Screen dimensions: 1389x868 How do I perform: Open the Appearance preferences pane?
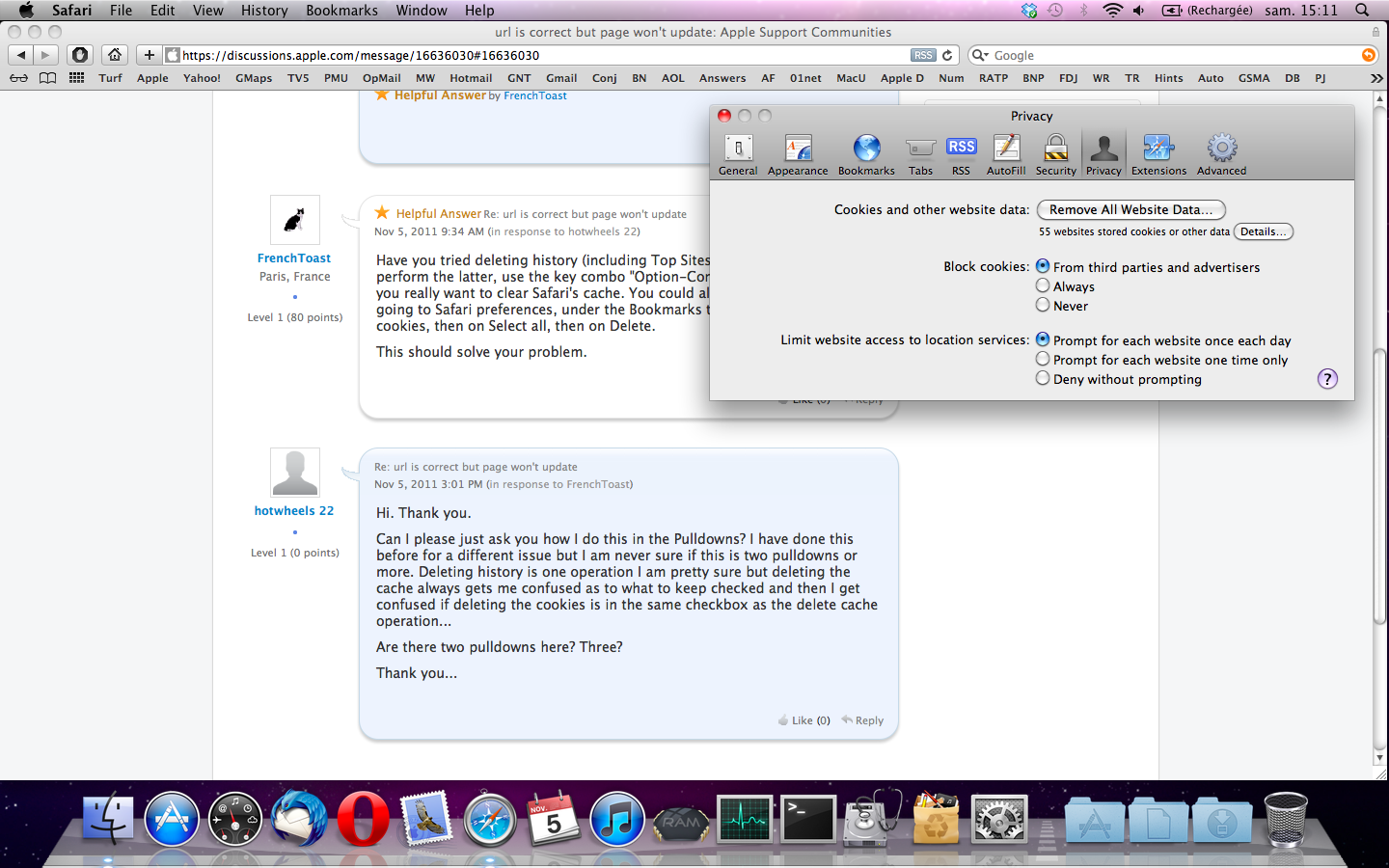tap(798, 154)
